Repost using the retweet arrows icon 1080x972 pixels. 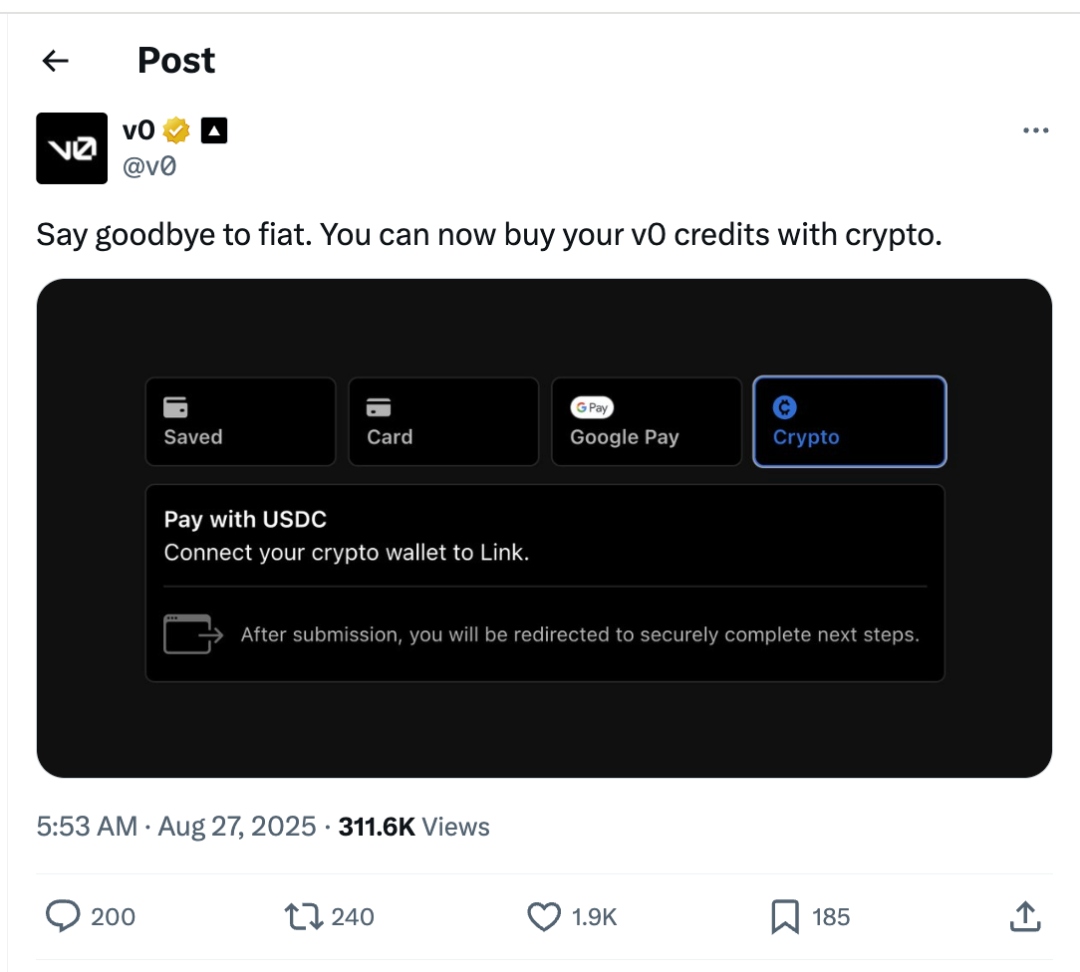coord(301,916)
